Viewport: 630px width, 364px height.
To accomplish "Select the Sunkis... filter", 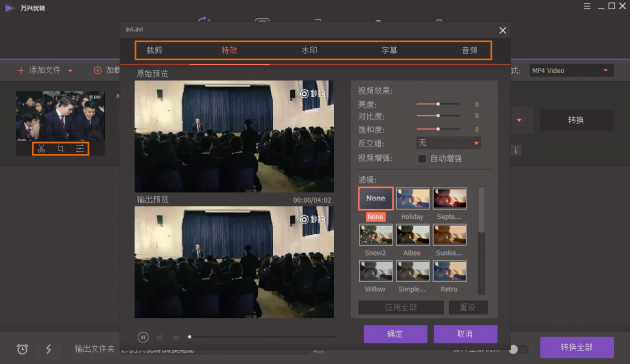I will 450,235.
